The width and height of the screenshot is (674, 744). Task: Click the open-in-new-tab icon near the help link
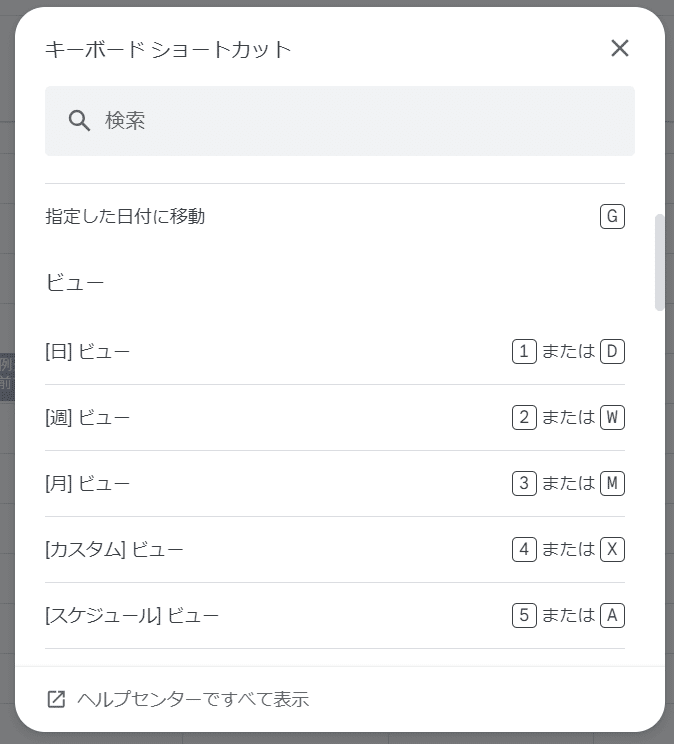tap(56, 699)
